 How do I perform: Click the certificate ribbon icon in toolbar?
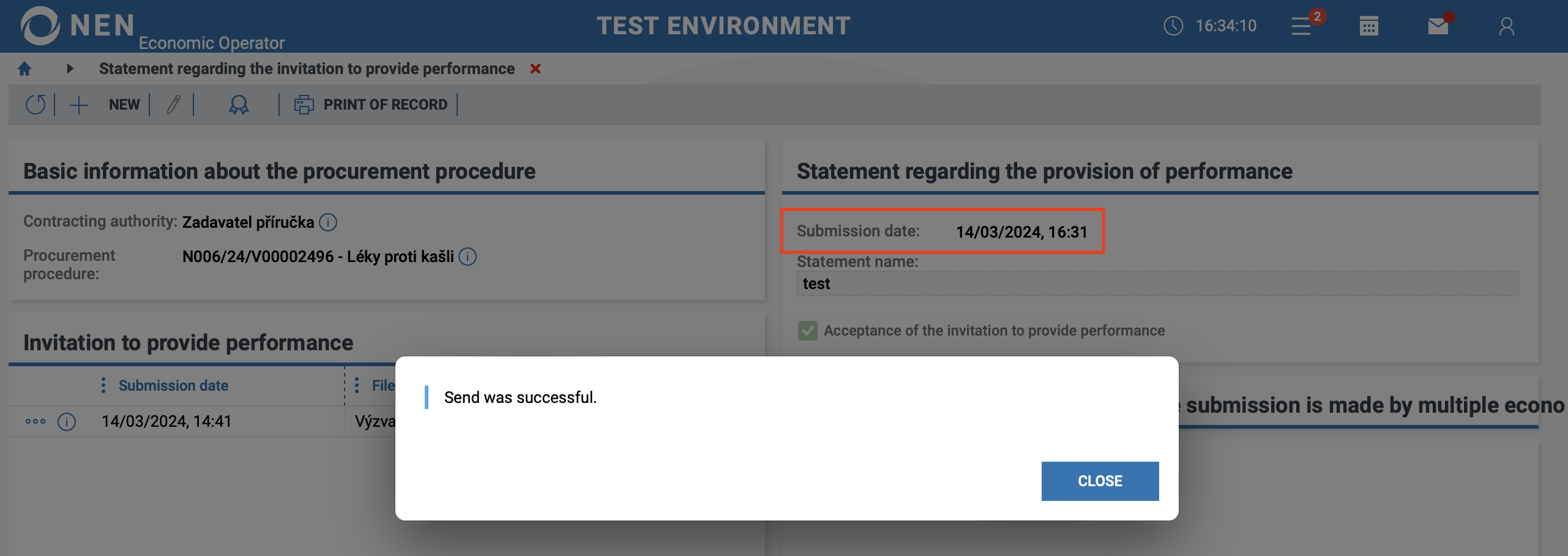[239, 105]
